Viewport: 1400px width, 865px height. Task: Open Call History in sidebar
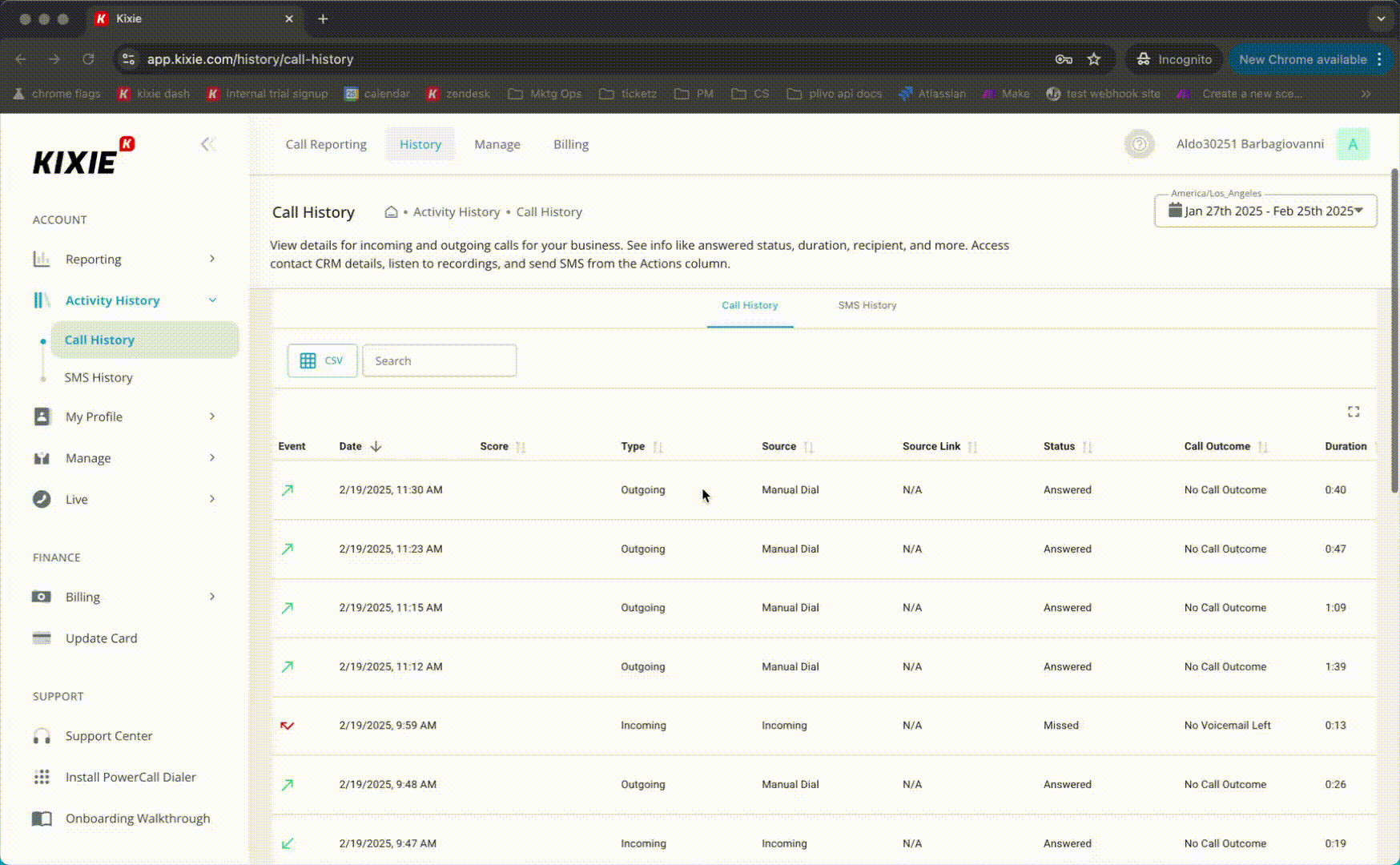click(145, 340)
